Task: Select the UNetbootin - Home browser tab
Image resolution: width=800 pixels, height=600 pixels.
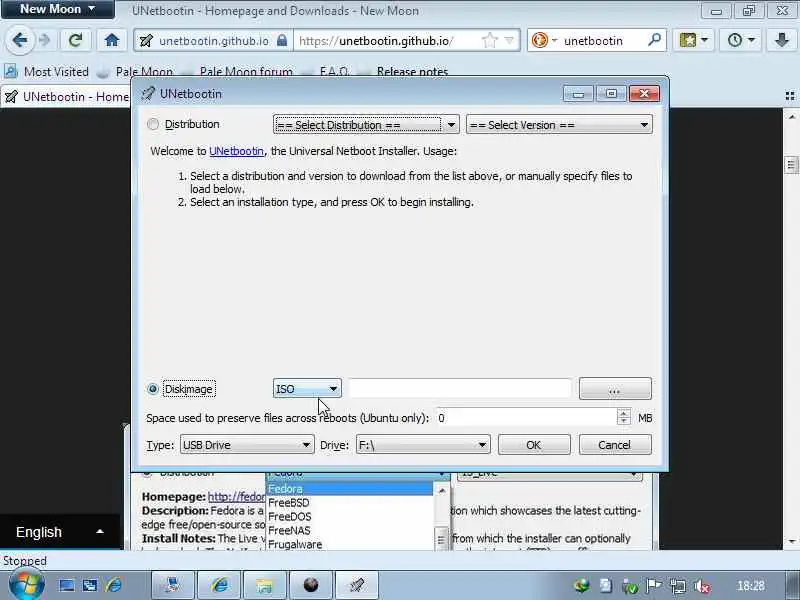Action: pos(65,96)
